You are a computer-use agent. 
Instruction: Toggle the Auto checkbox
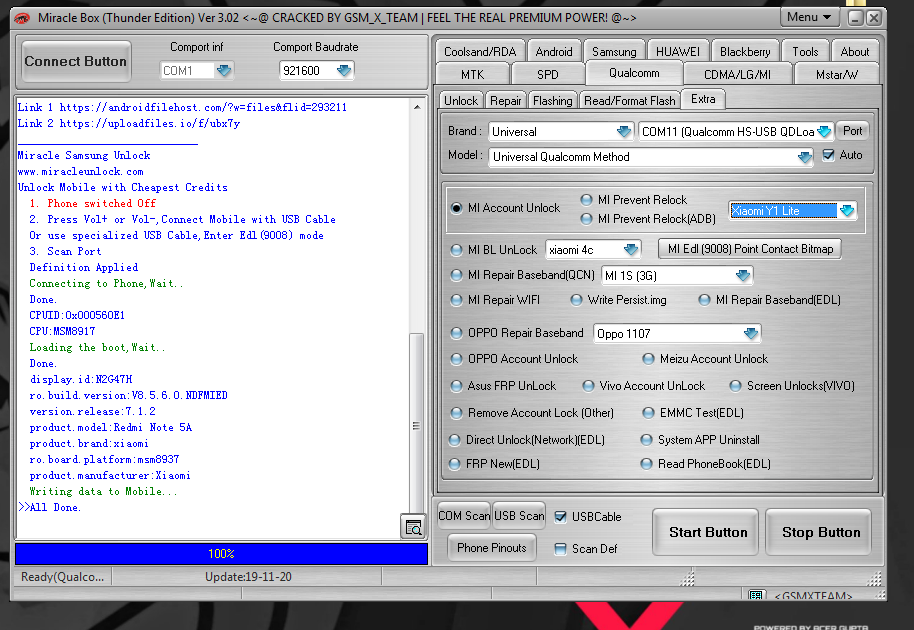(828, 155)
